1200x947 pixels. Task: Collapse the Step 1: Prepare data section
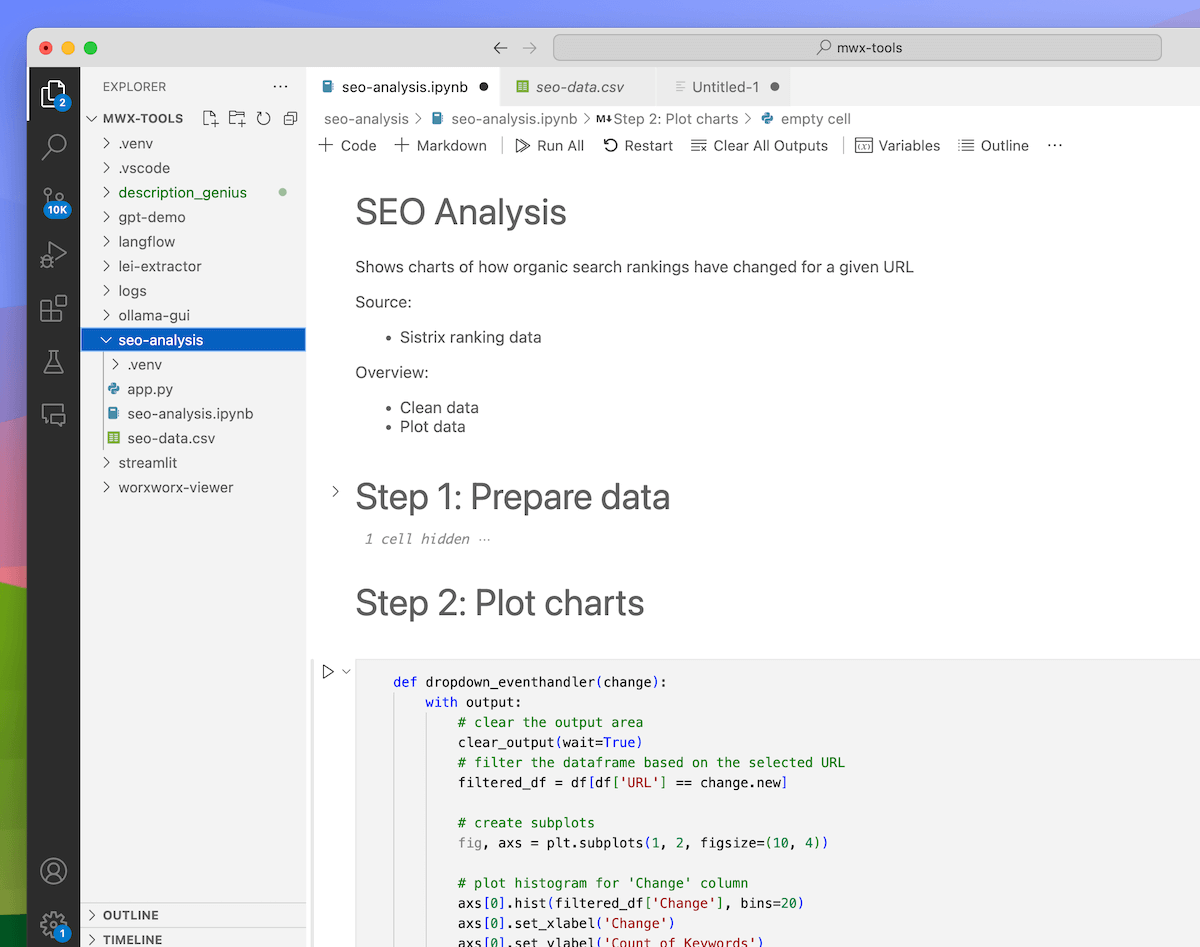coord(335,492)
